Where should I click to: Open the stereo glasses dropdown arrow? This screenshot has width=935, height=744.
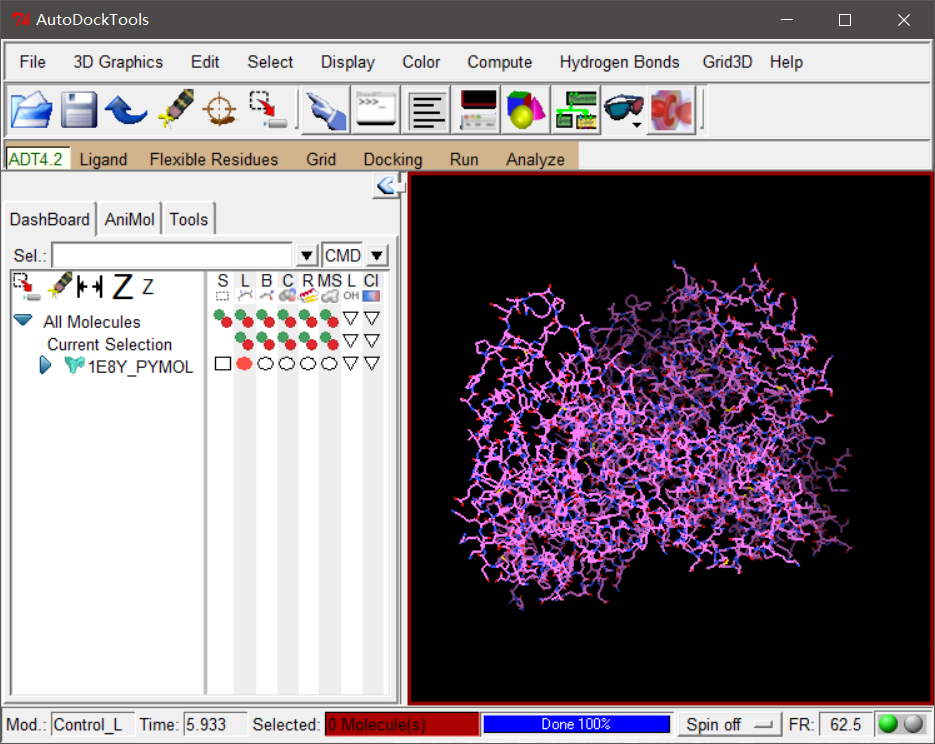point(637,125)
